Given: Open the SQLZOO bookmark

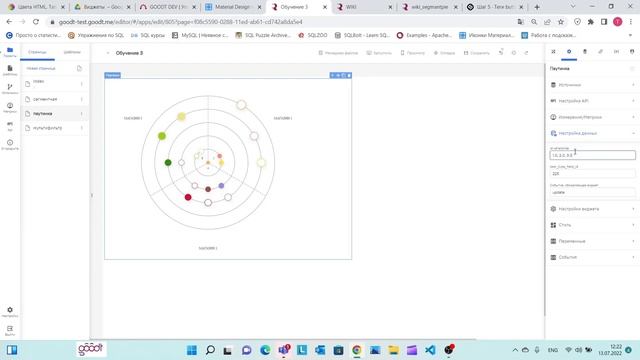Looking at the screenshot, I should click(313, 36).
